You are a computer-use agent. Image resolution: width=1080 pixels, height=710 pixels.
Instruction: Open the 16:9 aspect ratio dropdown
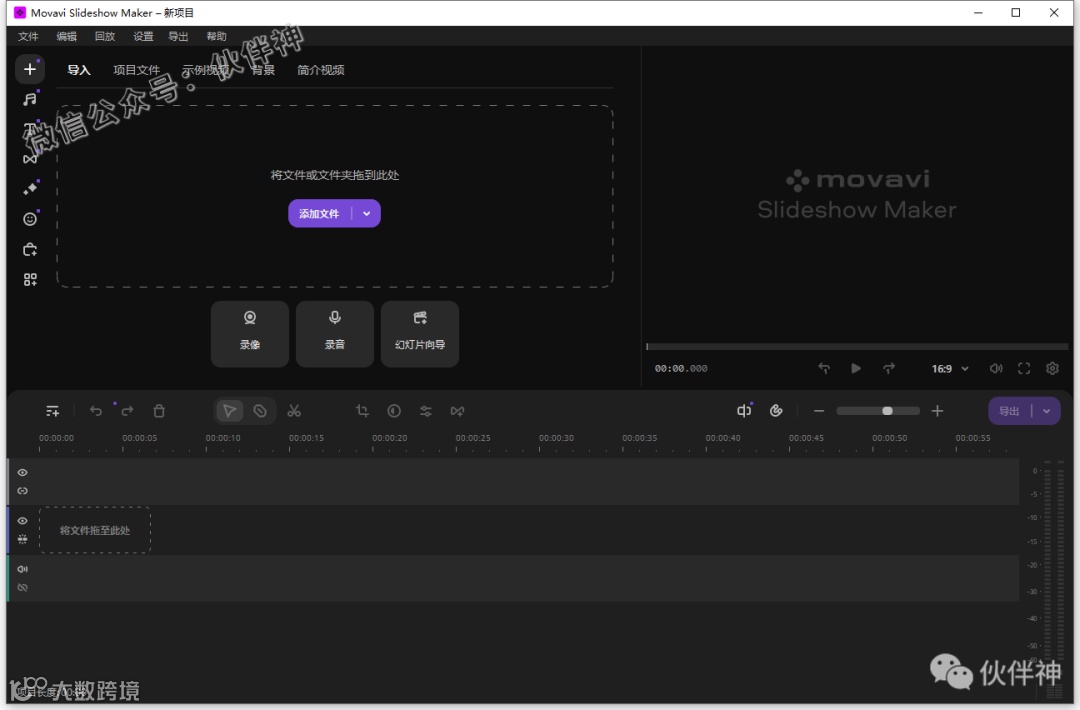point(950,369)
